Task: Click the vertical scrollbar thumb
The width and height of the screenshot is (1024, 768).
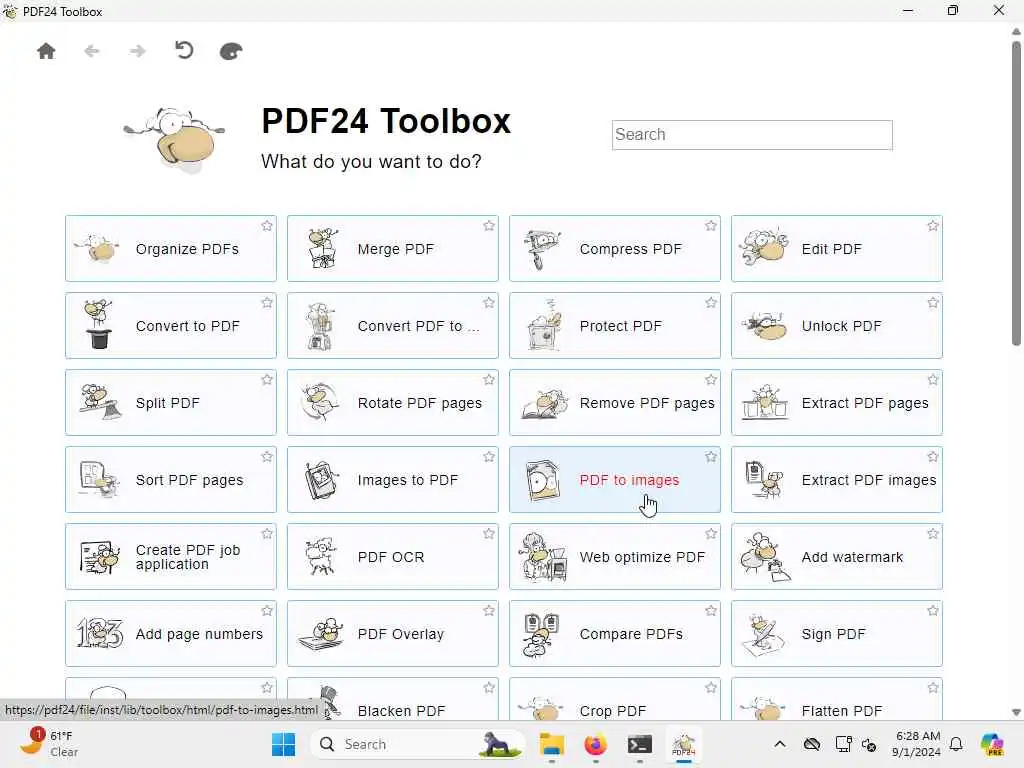Action: [x=1016, y=193]
